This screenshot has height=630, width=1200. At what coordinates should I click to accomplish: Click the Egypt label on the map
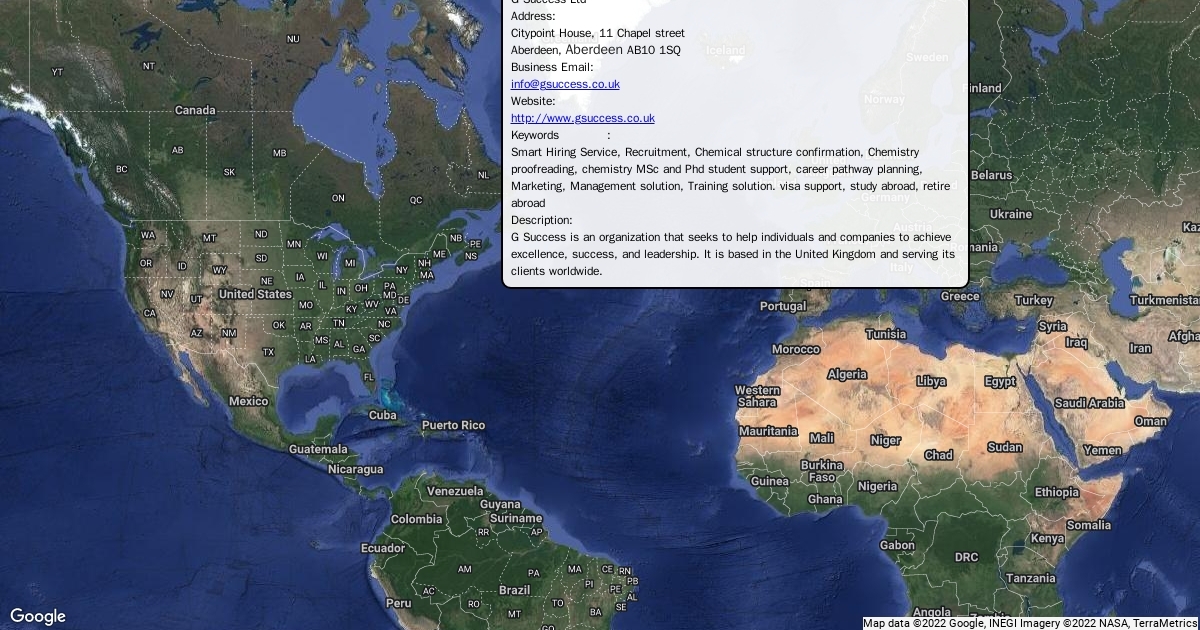coord(1000,381)
